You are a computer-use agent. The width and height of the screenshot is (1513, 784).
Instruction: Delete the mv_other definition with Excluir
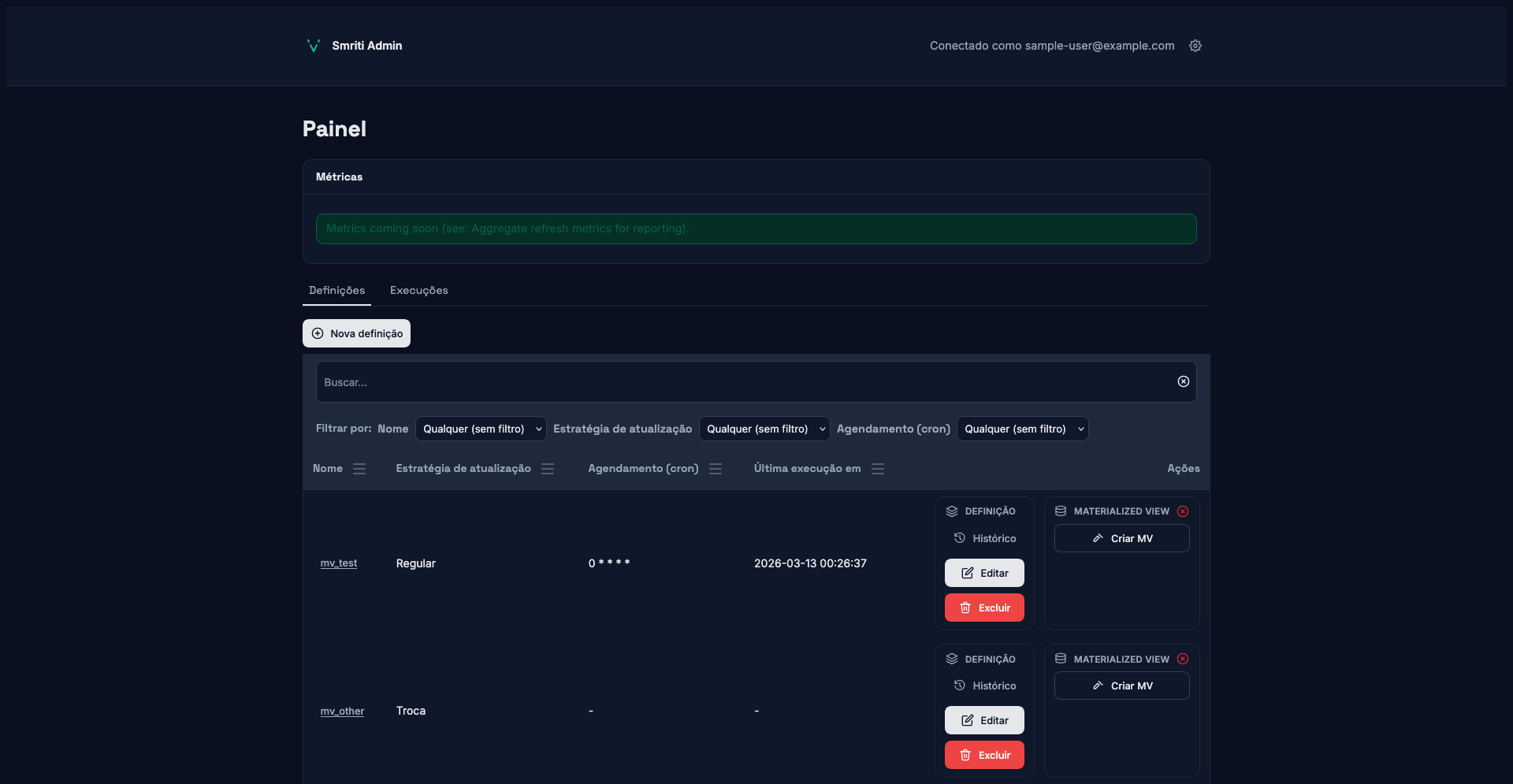[984, 755]
